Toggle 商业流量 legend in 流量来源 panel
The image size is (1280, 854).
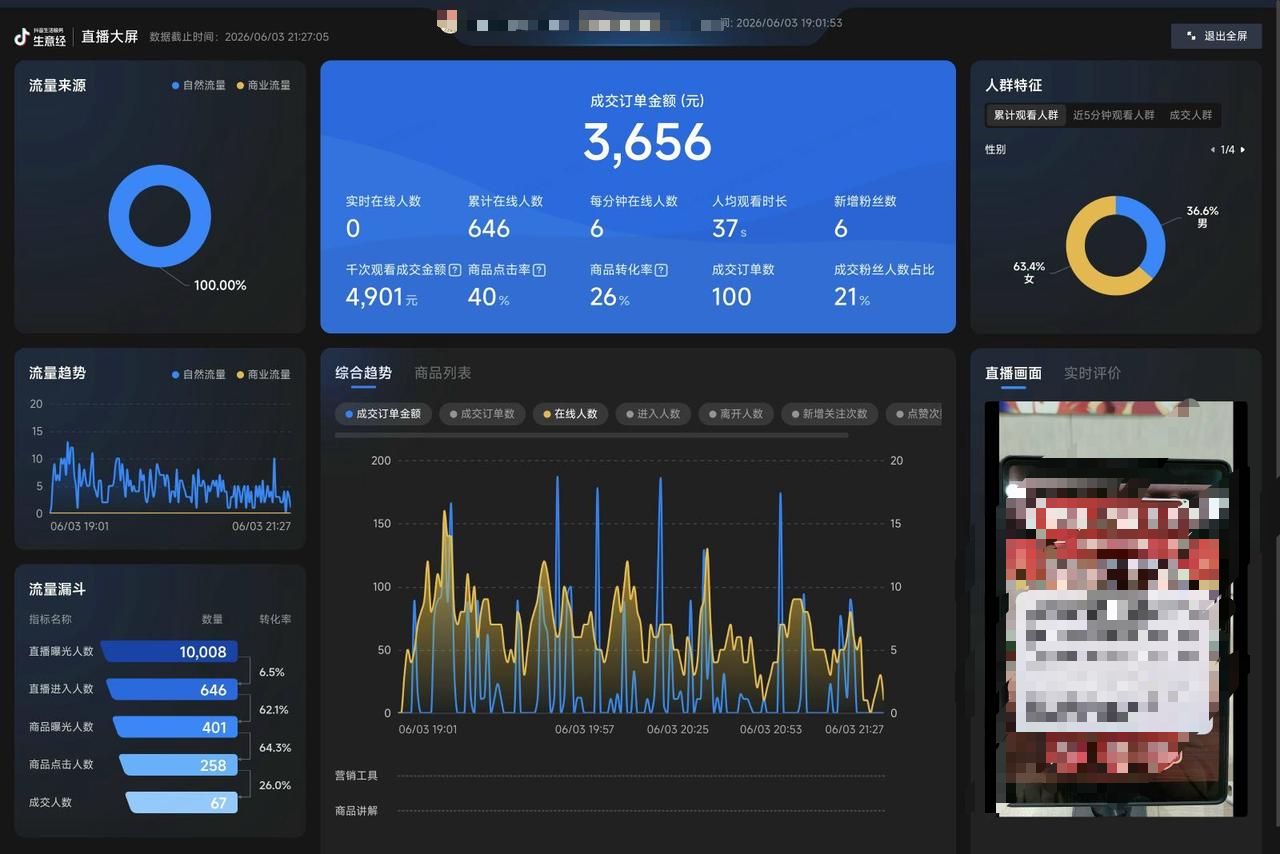click(x=263, y=86)
